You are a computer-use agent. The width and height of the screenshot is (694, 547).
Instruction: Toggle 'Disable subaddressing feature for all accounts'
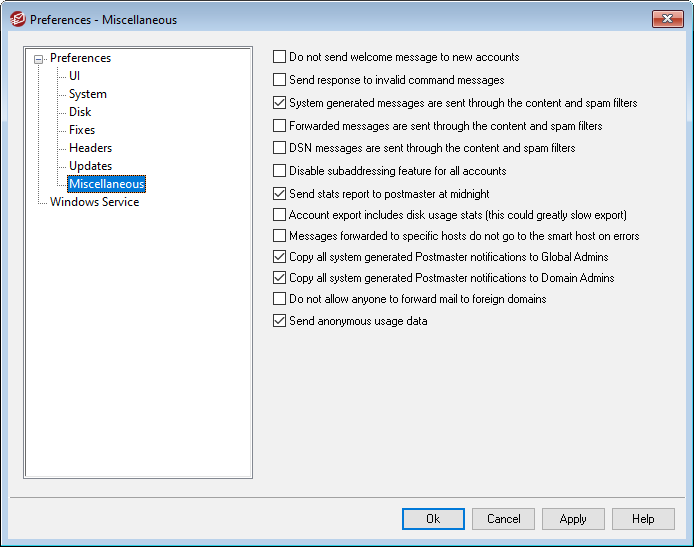pos(280,171)
